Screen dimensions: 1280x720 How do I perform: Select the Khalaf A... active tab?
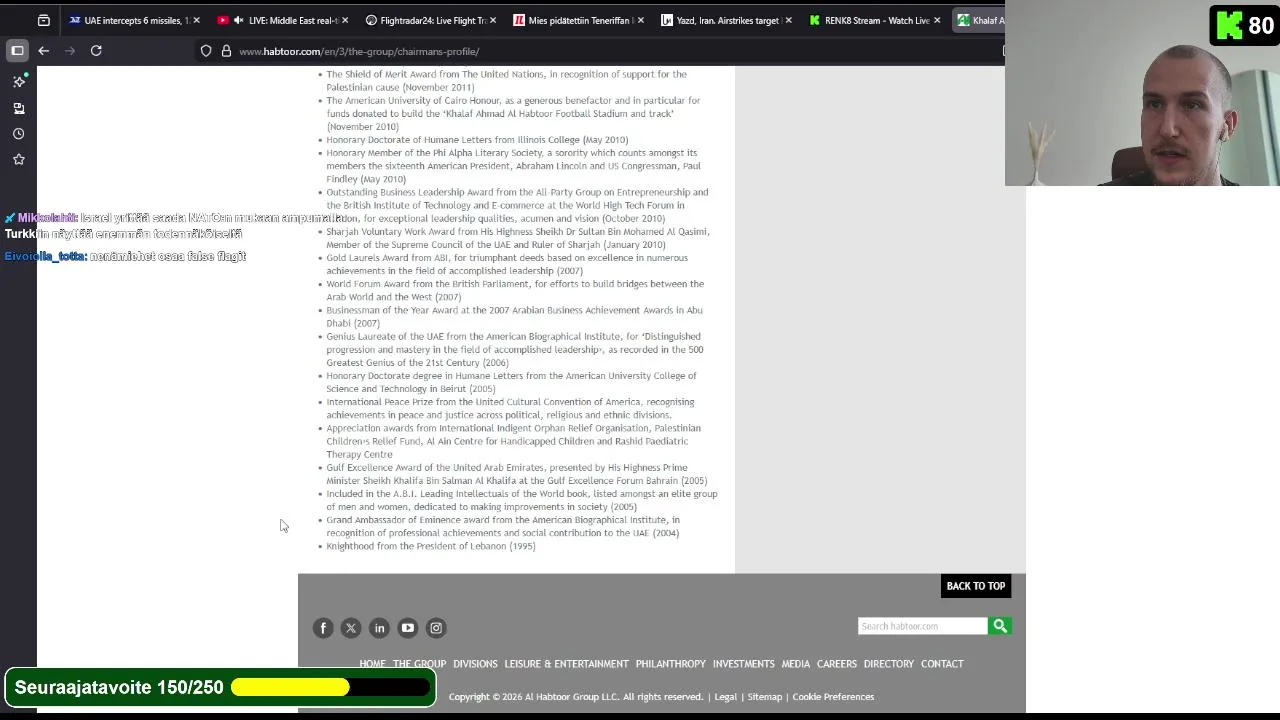[x=979, y=20]
